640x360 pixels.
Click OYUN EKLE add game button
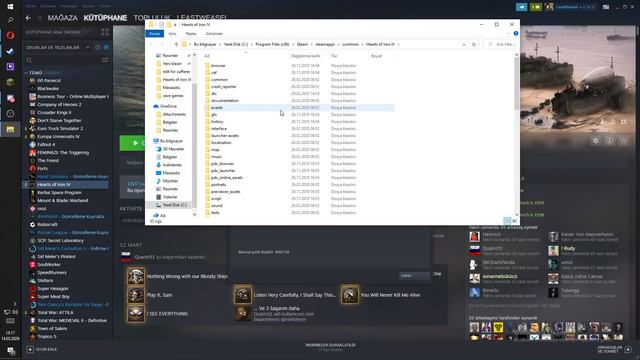click(42, 349)
